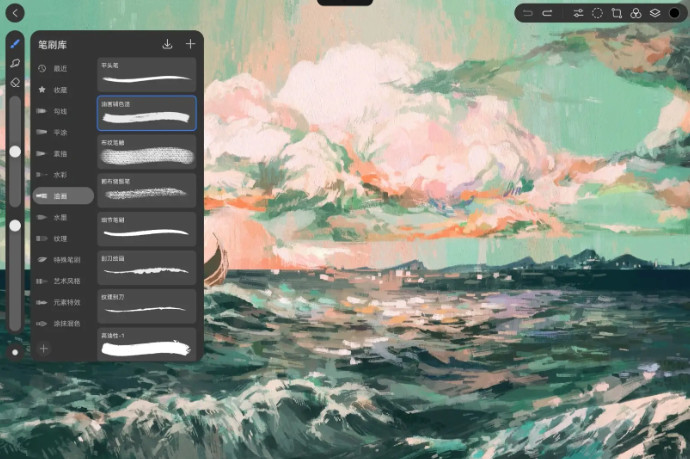
Task: Open 收藏 favorites brush category
Action: tap(60, 89)
